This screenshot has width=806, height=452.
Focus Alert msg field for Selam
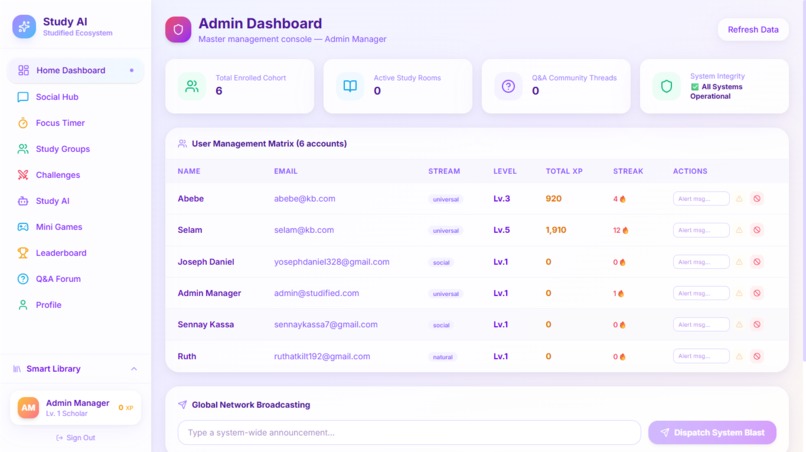tap(701, 230)
